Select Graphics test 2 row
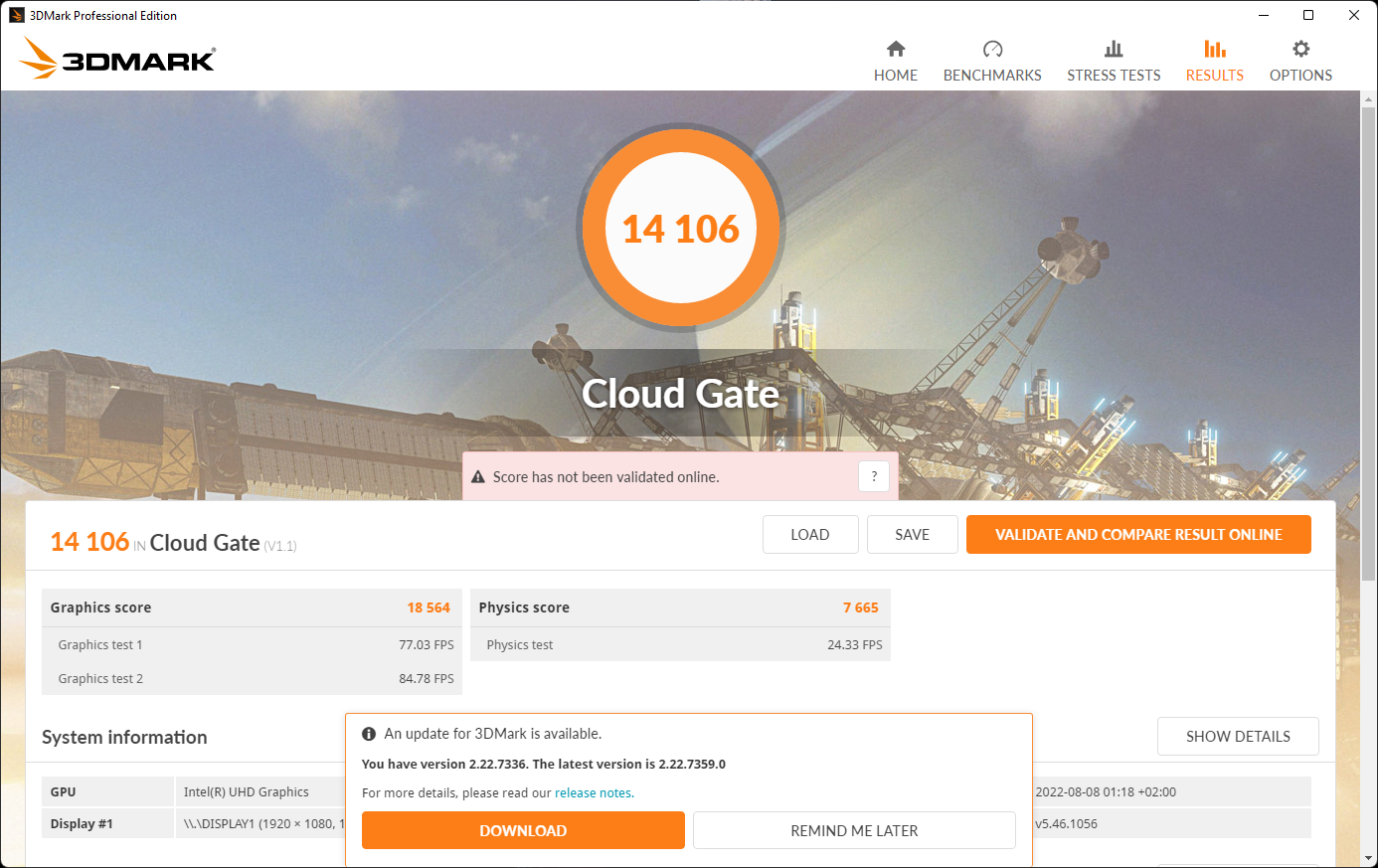 click(x=252, y=678)
